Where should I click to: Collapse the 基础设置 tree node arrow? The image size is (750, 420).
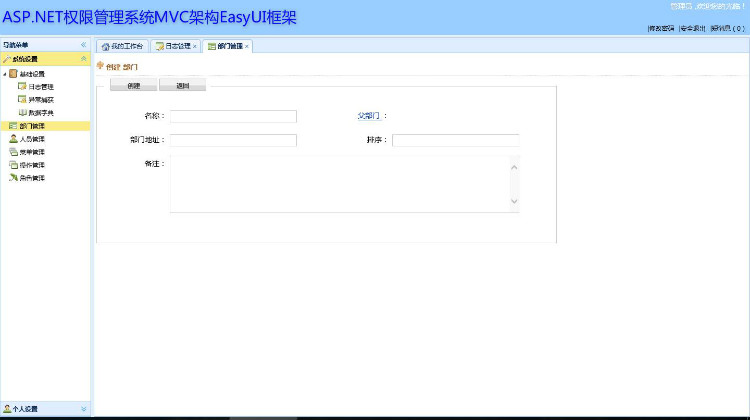[x=5, y=74]
